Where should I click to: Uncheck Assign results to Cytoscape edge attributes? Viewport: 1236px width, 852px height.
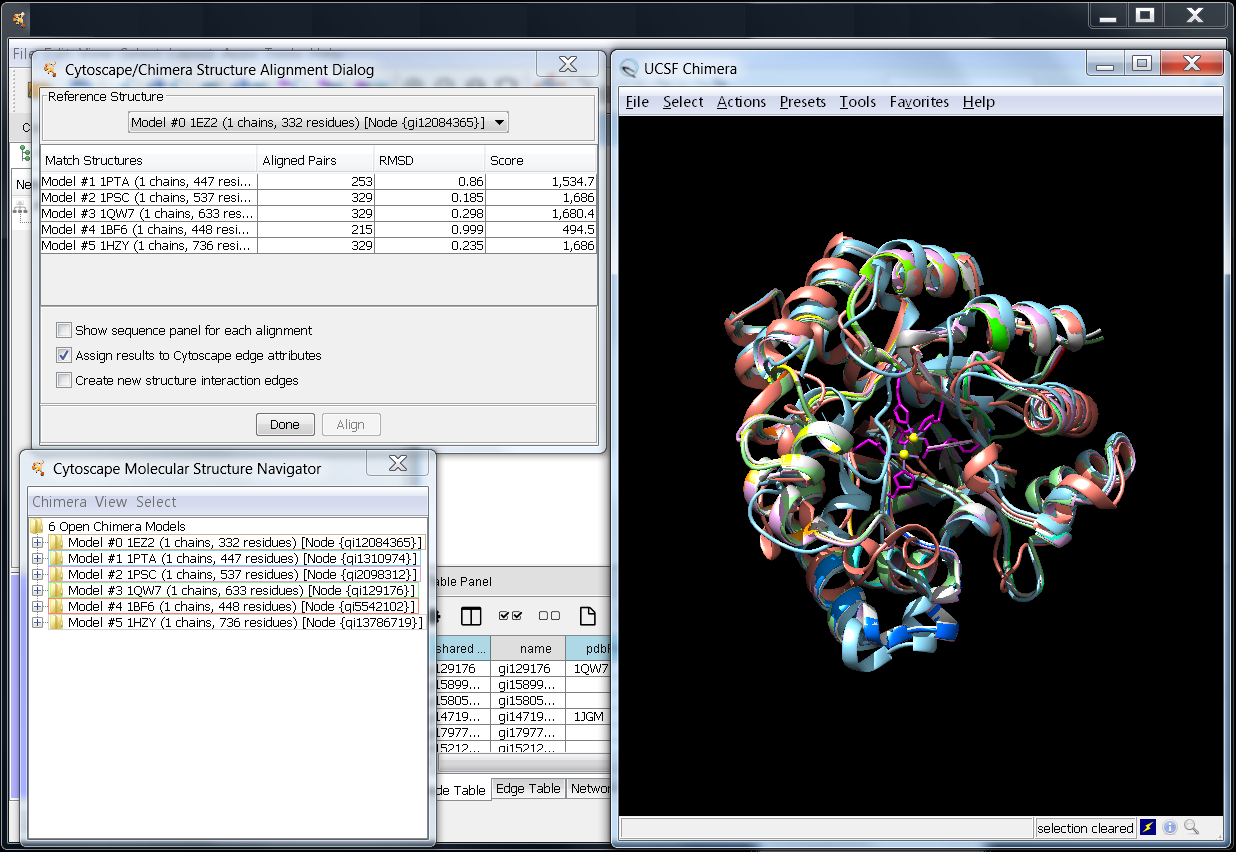[64, 355]
